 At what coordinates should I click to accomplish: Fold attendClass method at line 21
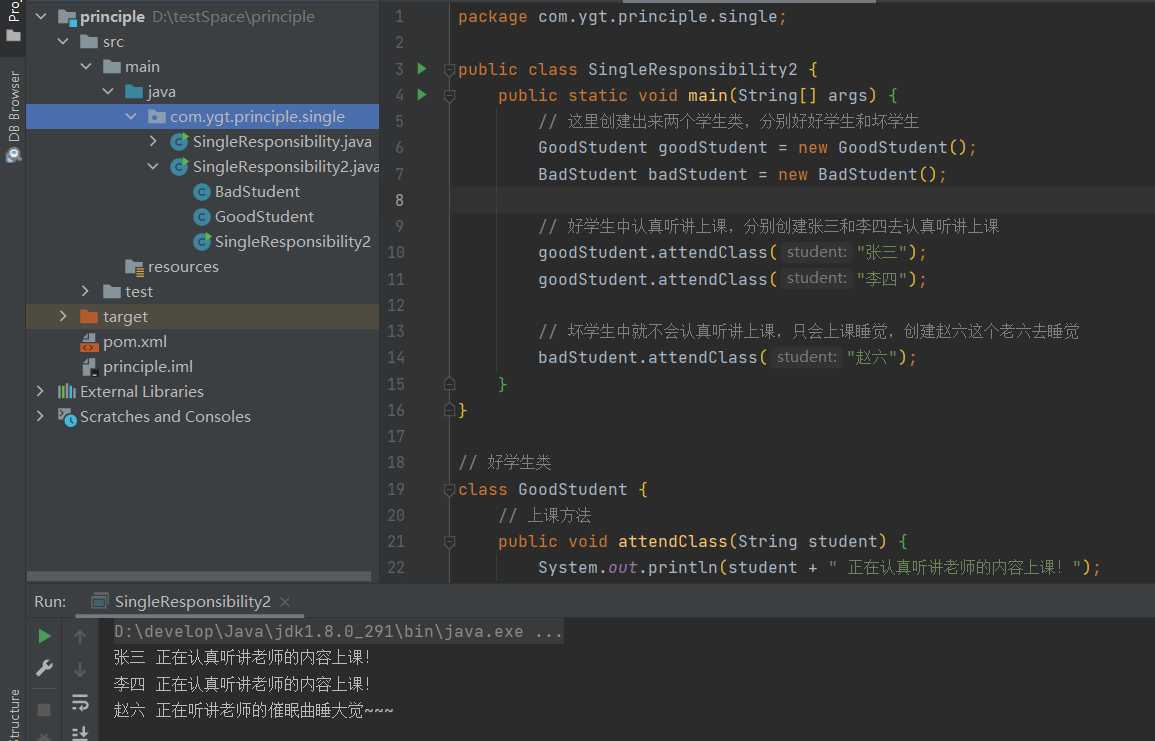449,542
